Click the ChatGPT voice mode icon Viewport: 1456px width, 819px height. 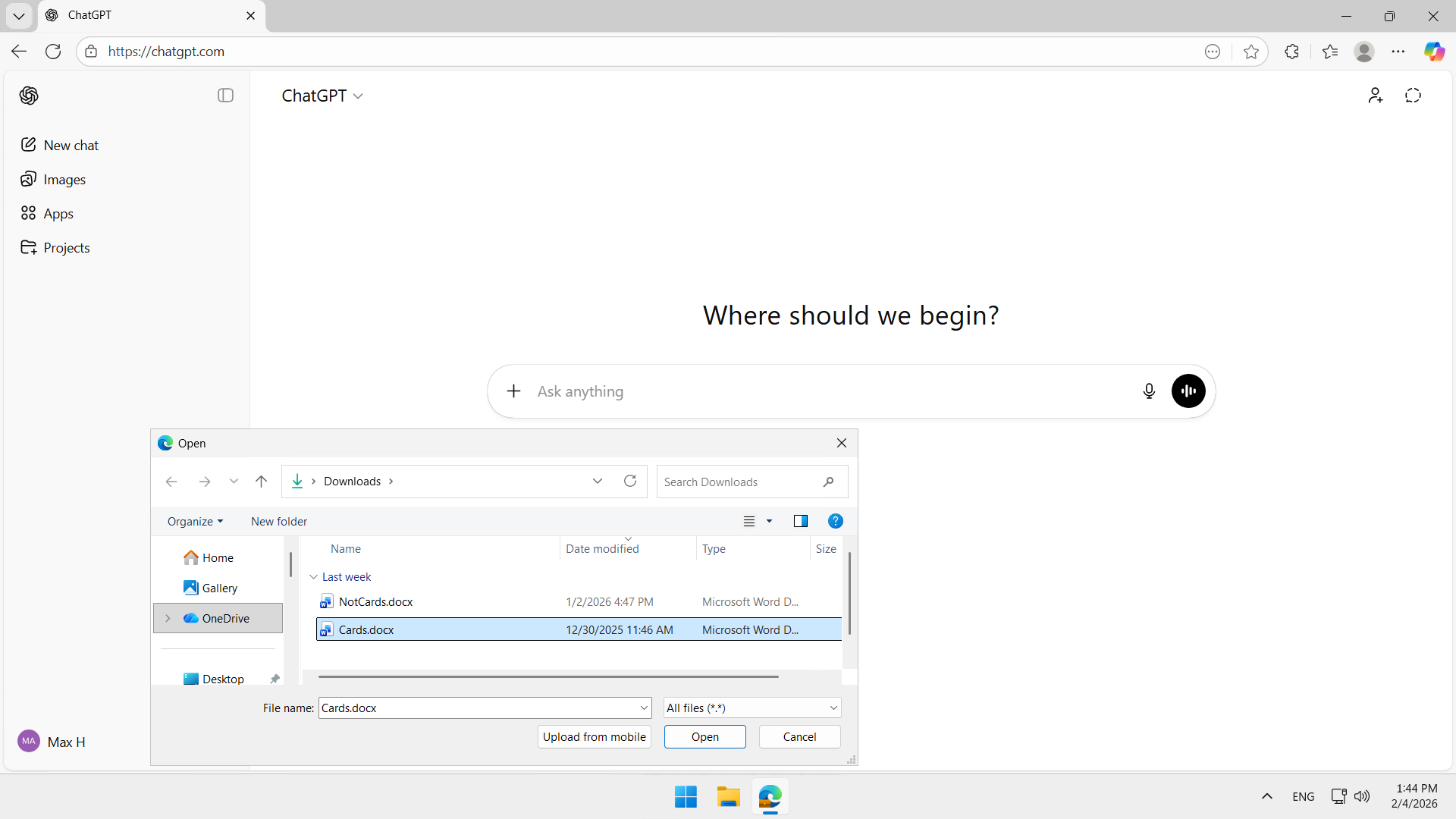pos(1188,391)
